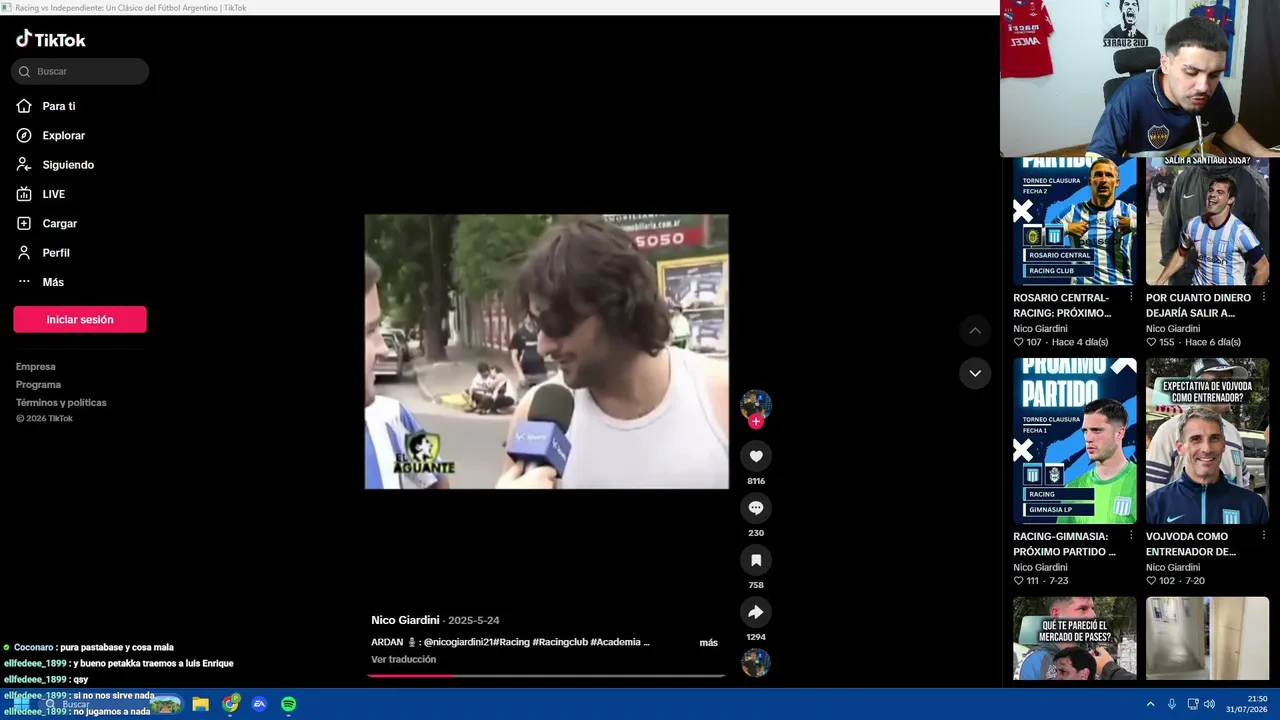Image resolution: width=1280 pixels, height=720 pixels.
Task: Click the browser tab title 'Racing vs Independiente'
Action: 130,7
